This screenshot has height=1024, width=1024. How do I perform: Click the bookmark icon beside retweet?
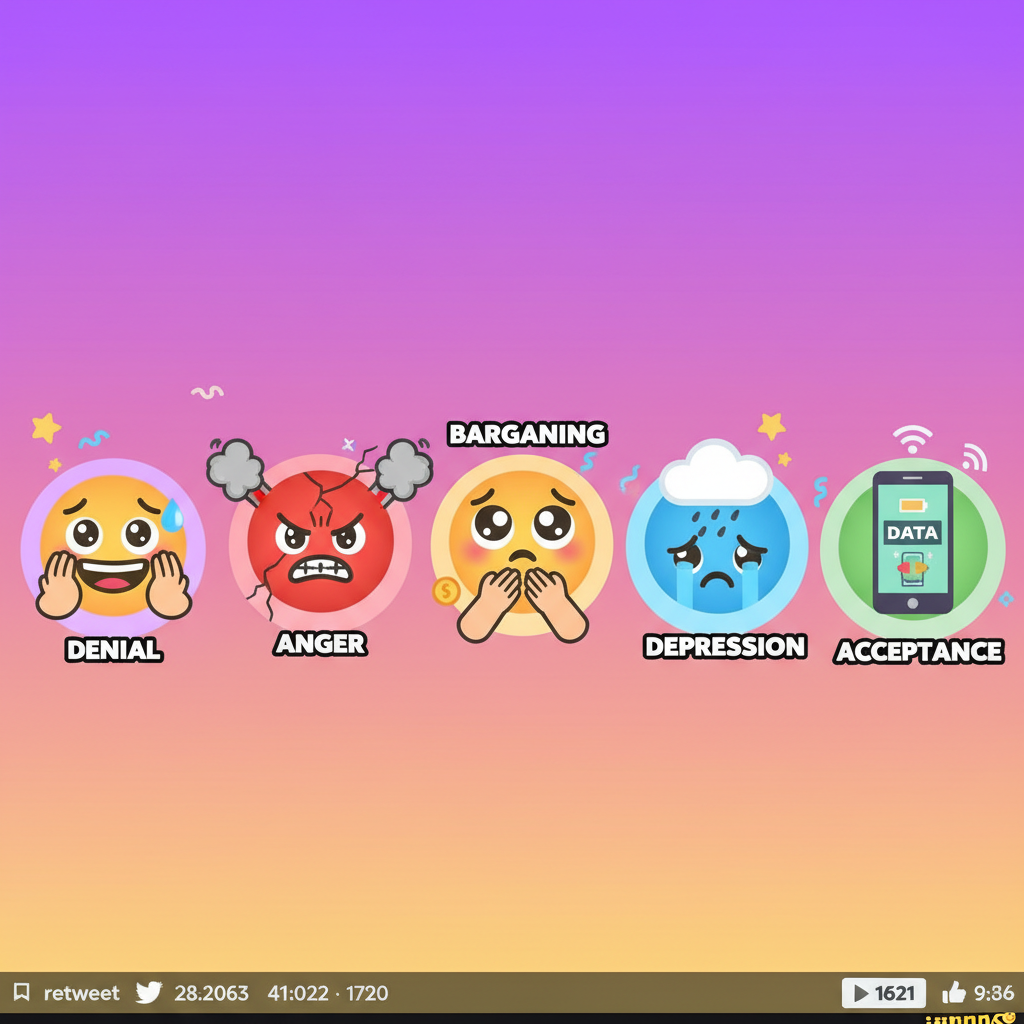point(22,993)
